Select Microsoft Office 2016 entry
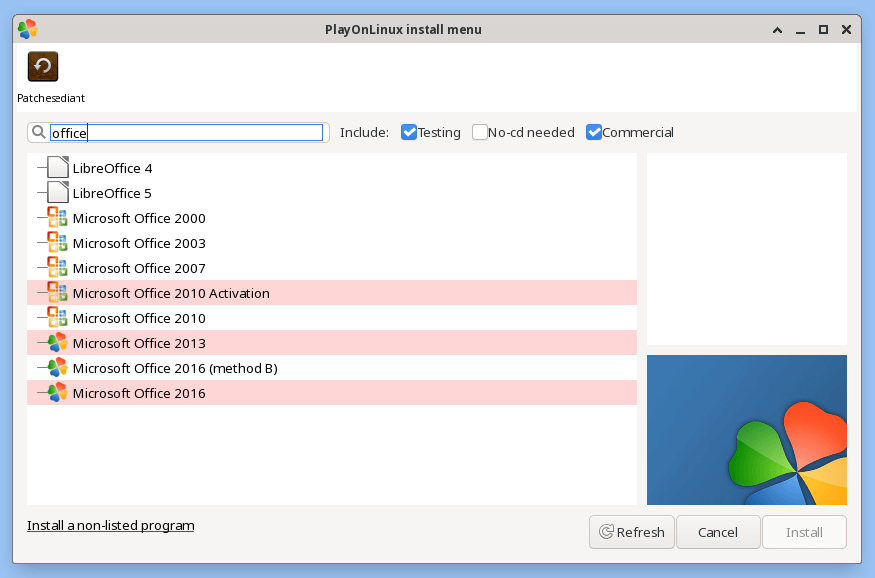Image resolution: width=875 pixels, height=578 pixels. point(331,393)
